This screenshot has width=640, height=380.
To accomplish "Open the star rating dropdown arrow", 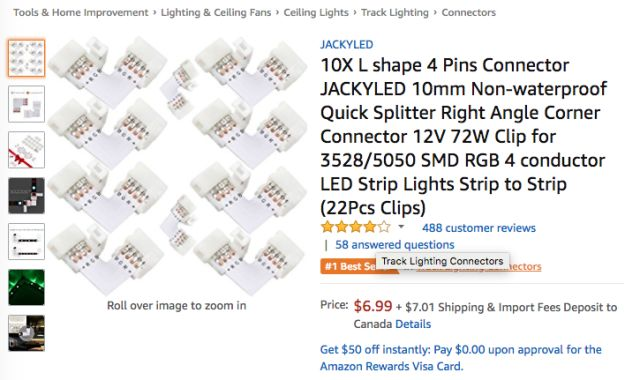I will (401, 227).
